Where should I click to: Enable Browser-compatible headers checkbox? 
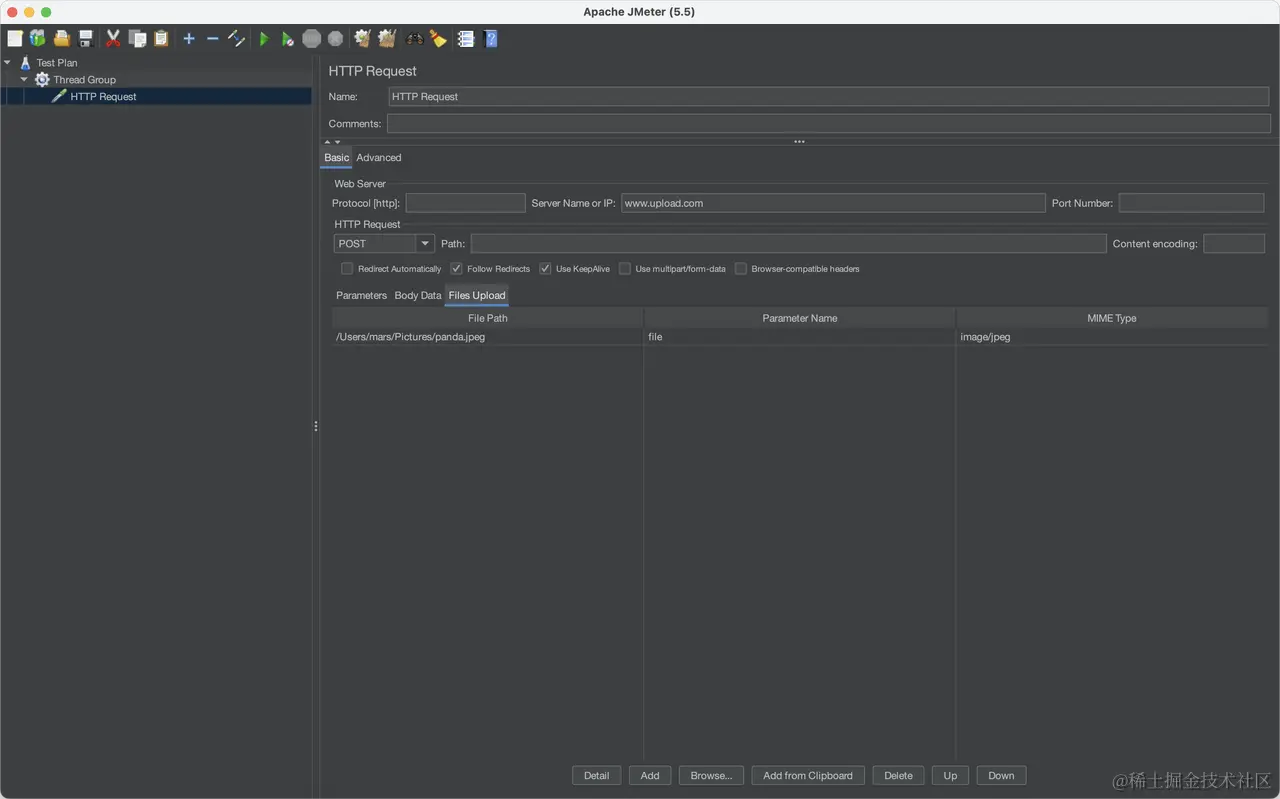741,269
